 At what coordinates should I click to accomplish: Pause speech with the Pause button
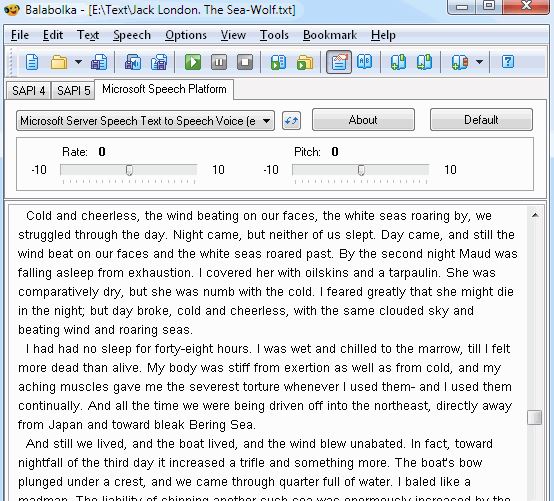tap(219, 63)
